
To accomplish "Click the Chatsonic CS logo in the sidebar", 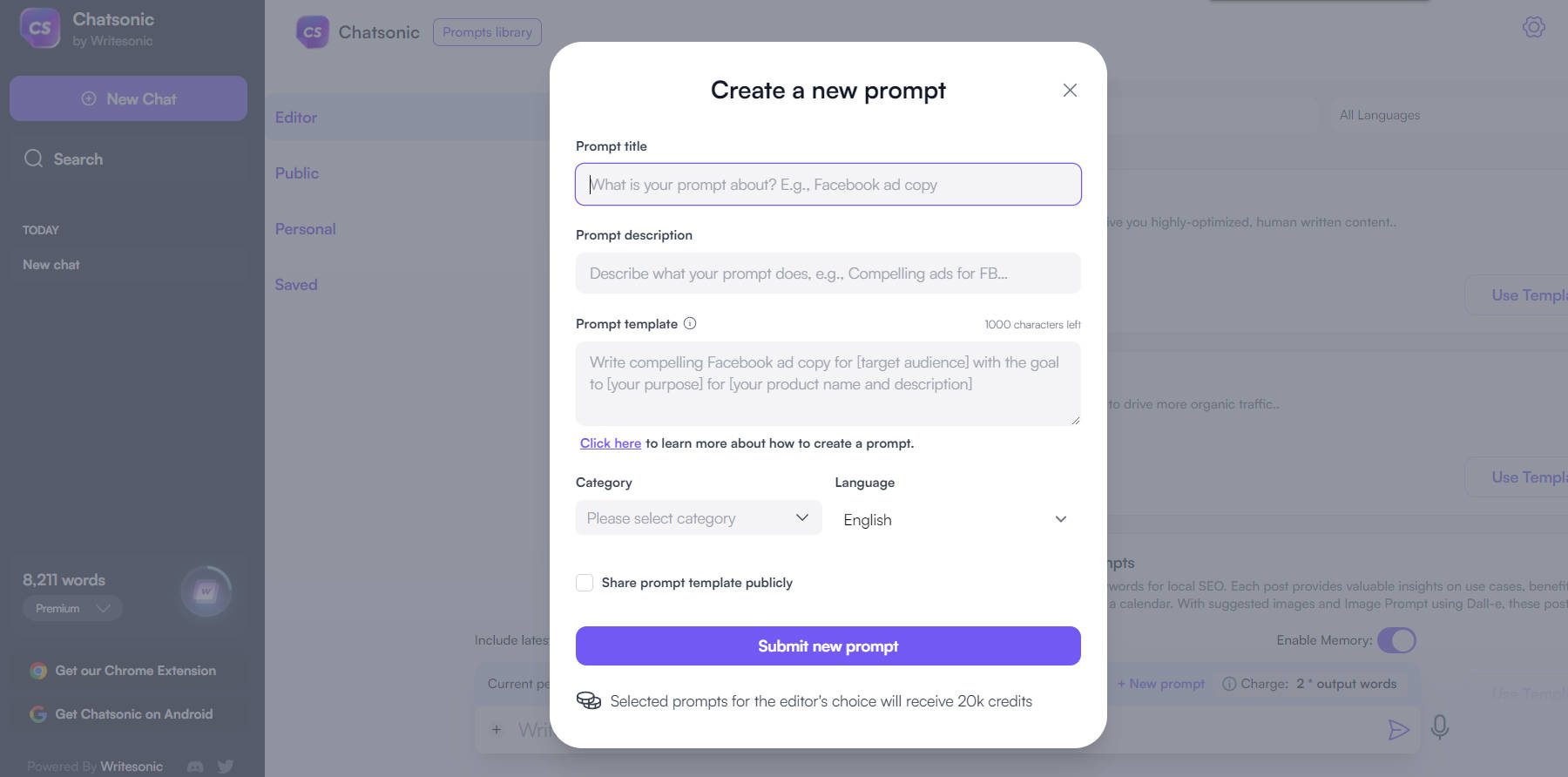I will coord(38,28).
